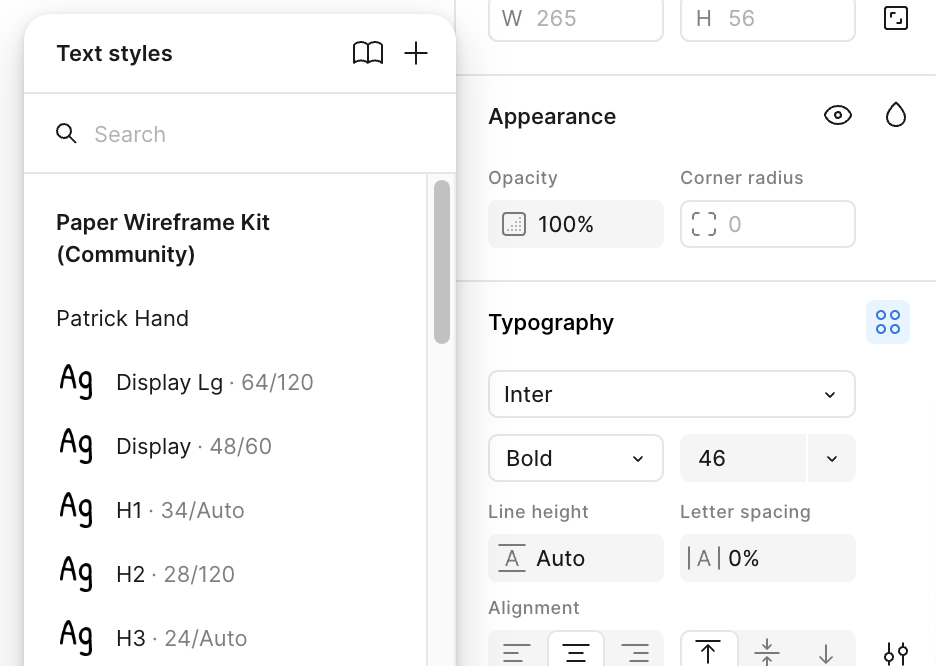Select center text alignment

[x=575, y=652]
